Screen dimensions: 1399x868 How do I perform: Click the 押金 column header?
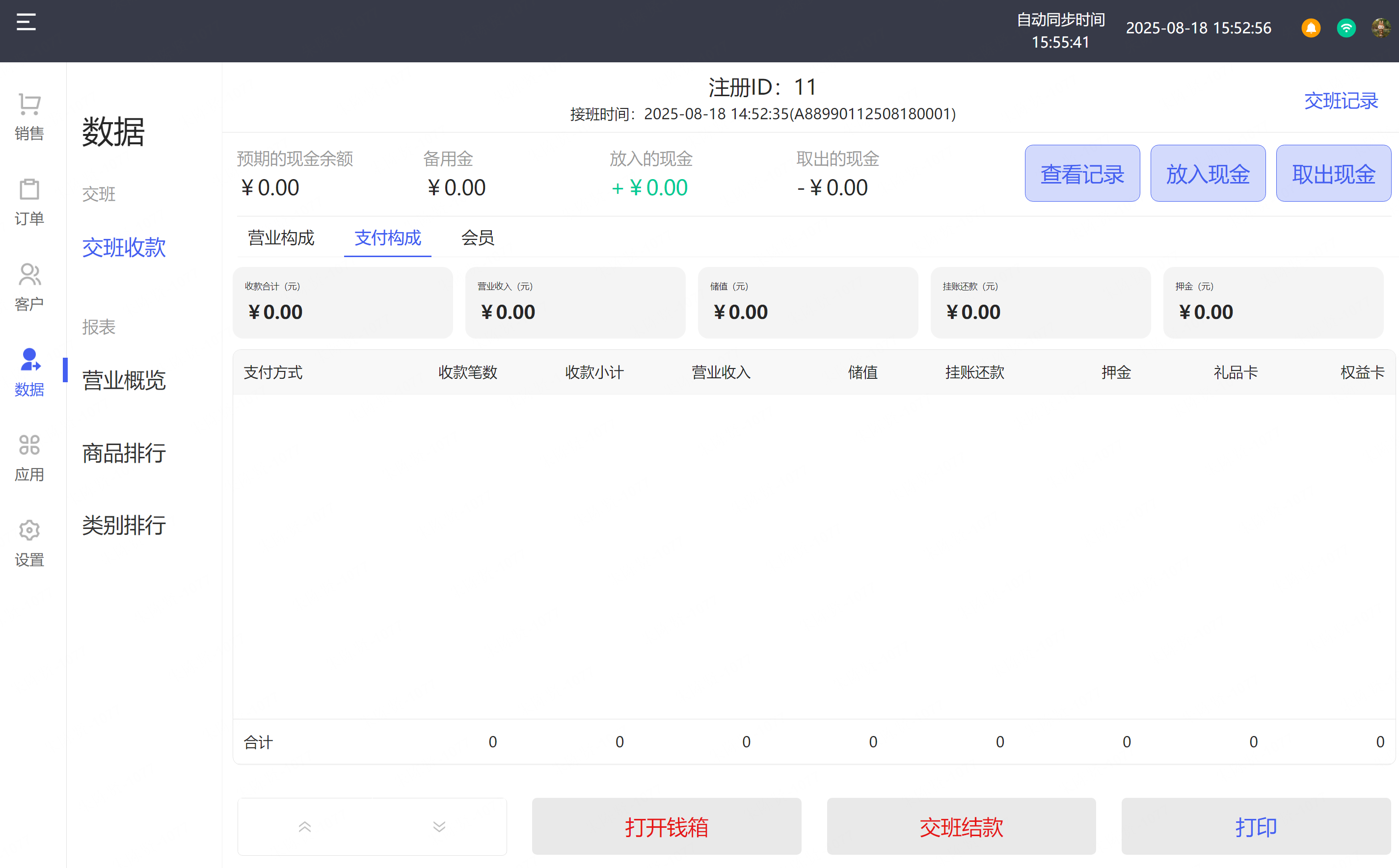(x=1116, y=372)
